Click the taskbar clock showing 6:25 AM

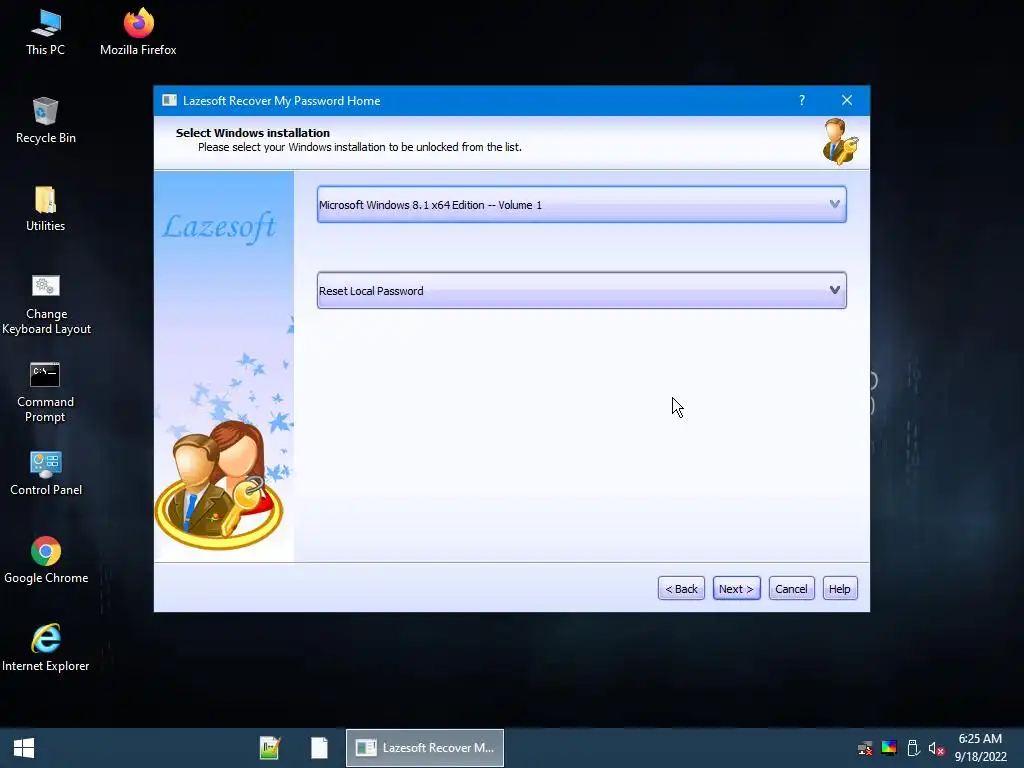coord(980,748)
